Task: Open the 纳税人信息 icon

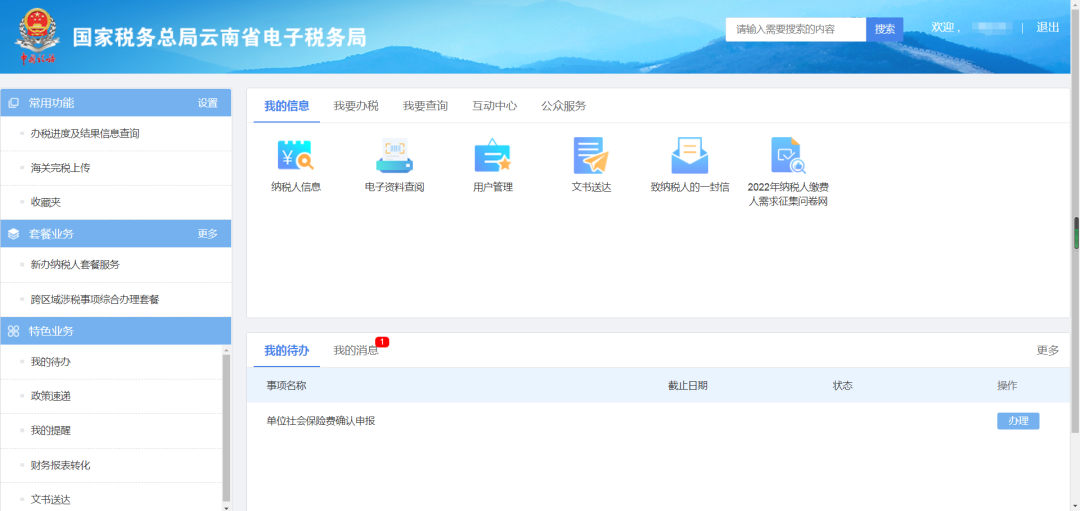Action: pyautogui.click(x=295, y=155)
